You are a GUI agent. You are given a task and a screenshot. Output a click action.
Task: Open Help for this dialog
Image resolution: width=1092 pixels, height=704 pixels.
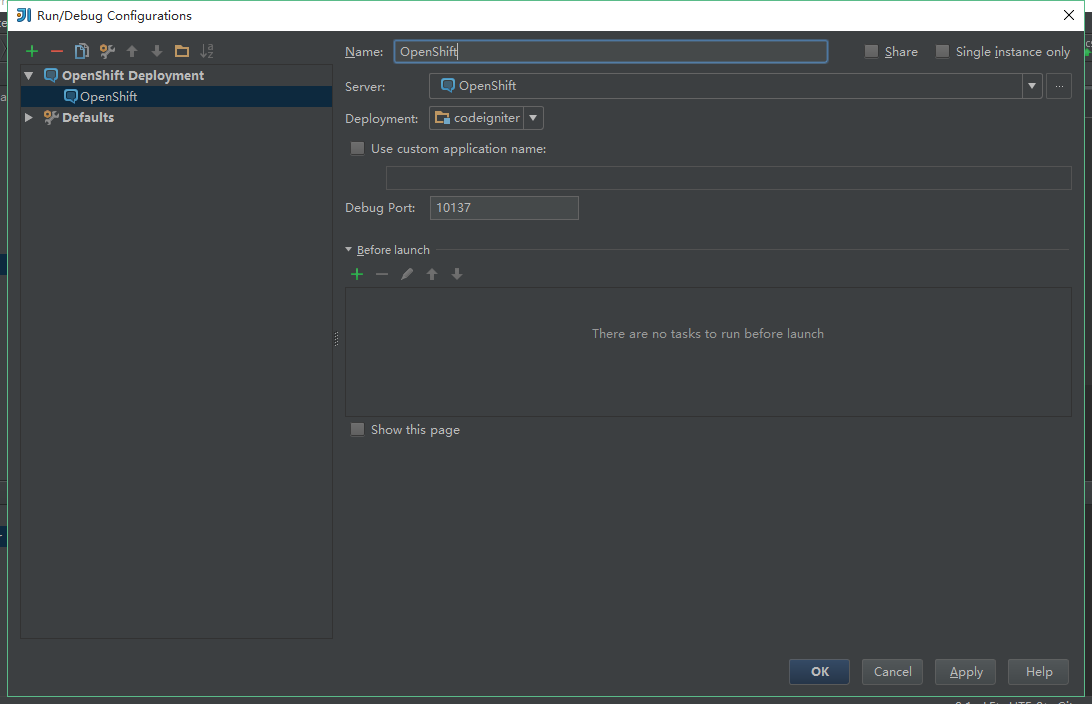click(x=1038, y=672)
